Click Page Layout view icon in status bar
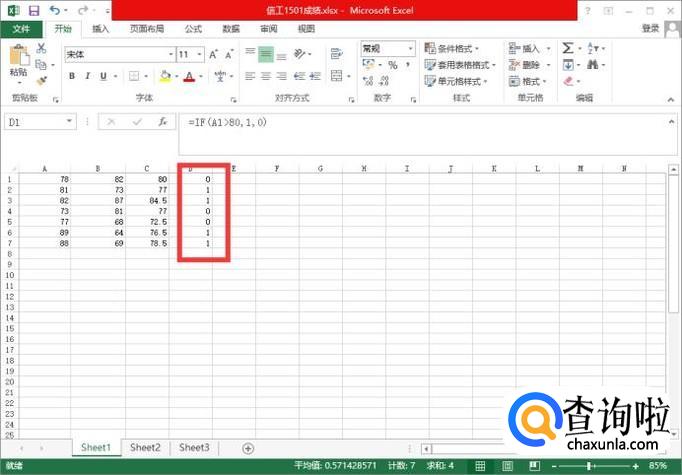This screenshot has height=475, width=682. click(x=507, y=466)
